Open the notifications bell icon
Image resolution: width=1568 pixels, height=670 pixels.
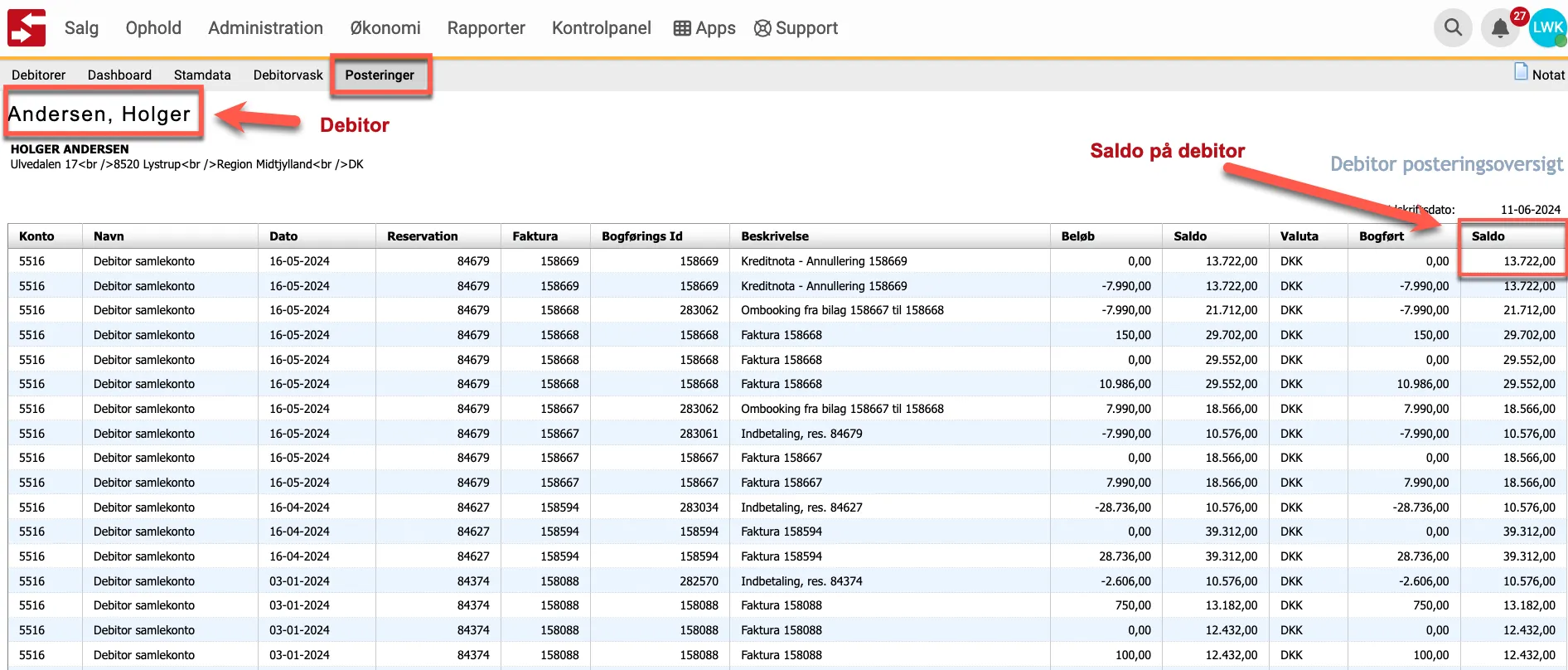click(x=1500, y=28)
